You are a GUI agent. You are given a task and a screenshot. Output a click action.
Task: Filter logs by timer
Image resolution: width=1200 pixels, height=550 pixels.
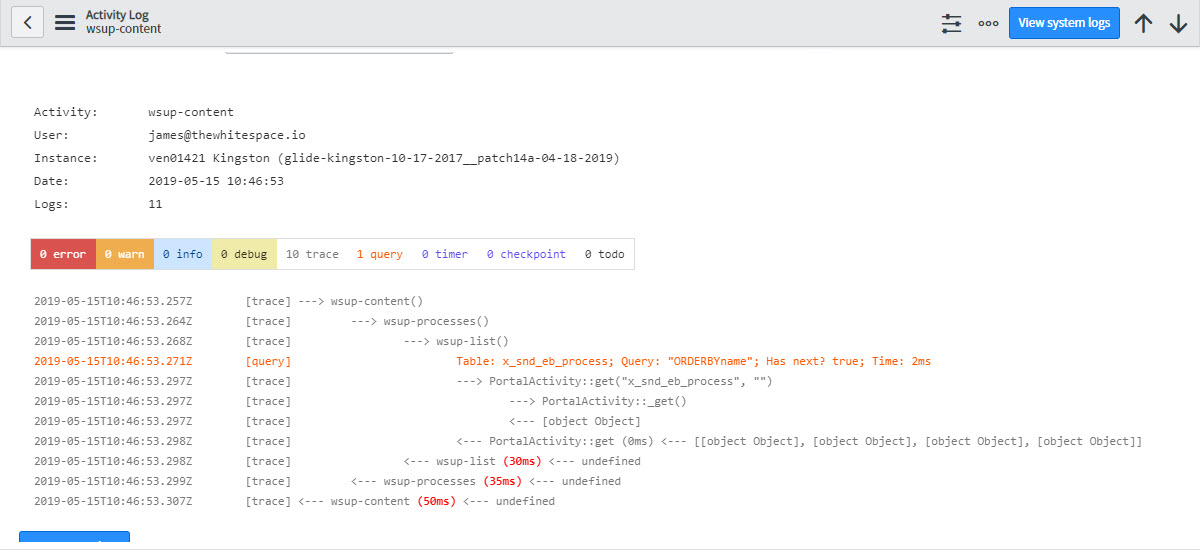[x=444, y=254]
